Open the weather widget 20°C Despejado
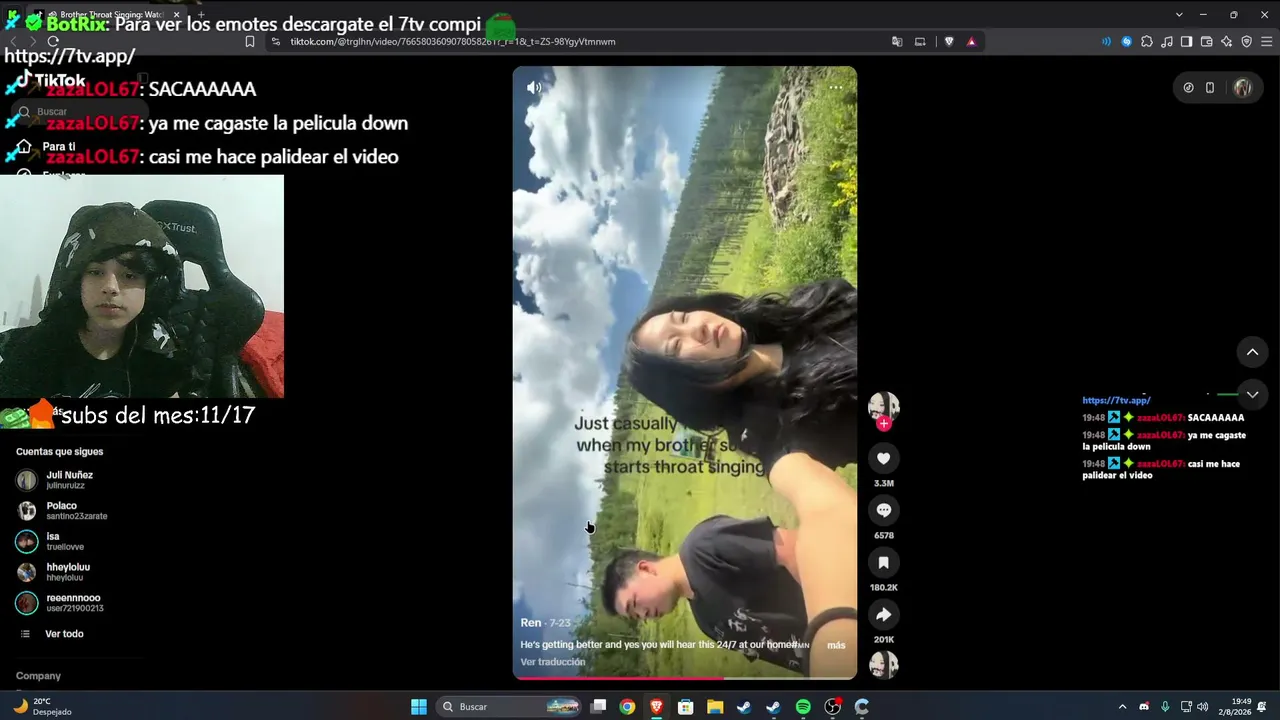This screenshot has width=1280, height=720. (42, 707)
